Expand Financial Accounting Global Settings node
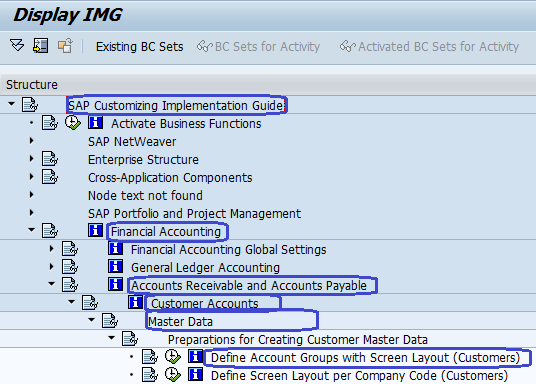The height and width of the screenshot is (384, 536). [x=52, y=249]
